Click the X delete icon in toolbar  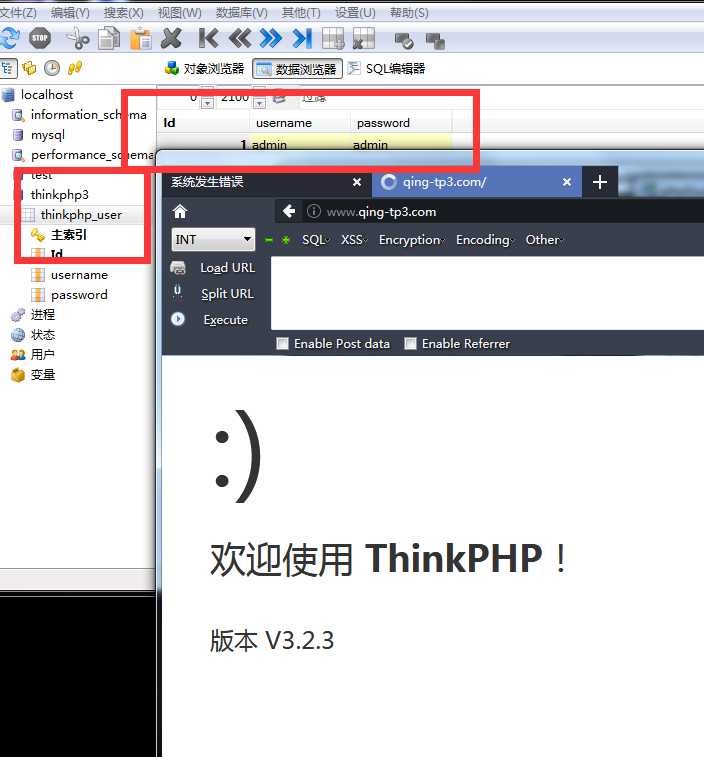tap(171, 38)
